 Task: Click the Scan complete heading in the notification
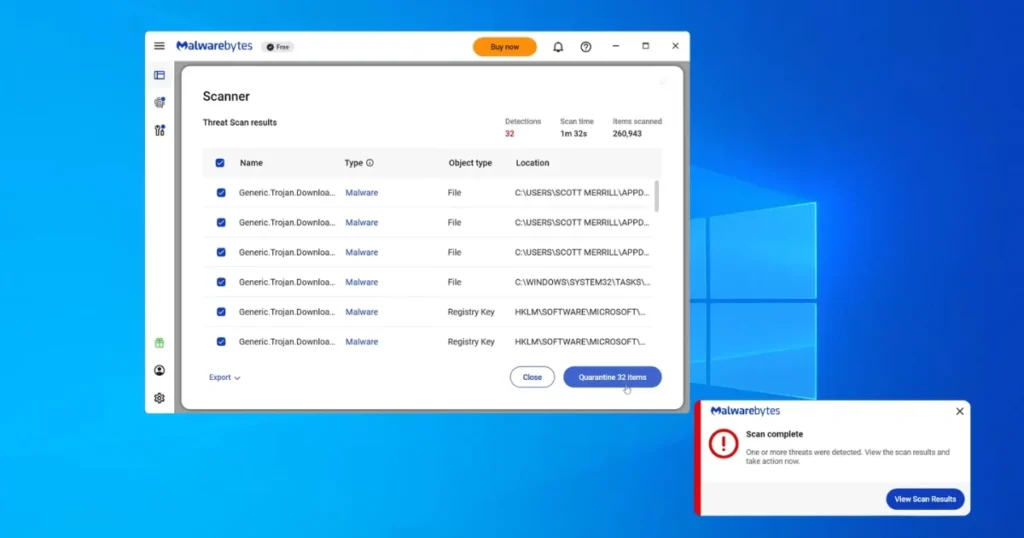coord(775,434)
